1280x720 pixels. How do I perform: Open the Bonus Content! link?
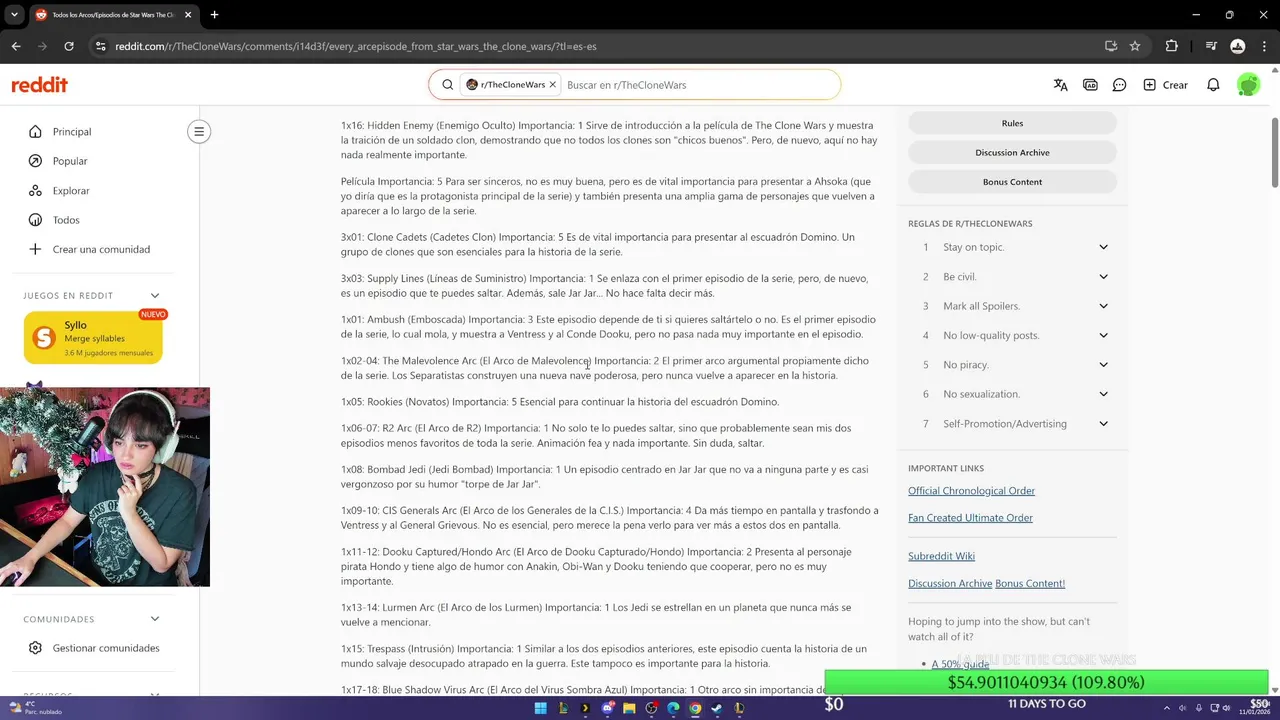pos(1030,583)
